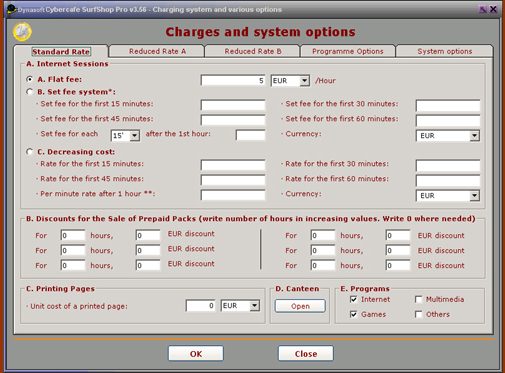Screen dimensions: 505x373
Task: Click first left-column prepaid hours field
Action: coord(73,235)
